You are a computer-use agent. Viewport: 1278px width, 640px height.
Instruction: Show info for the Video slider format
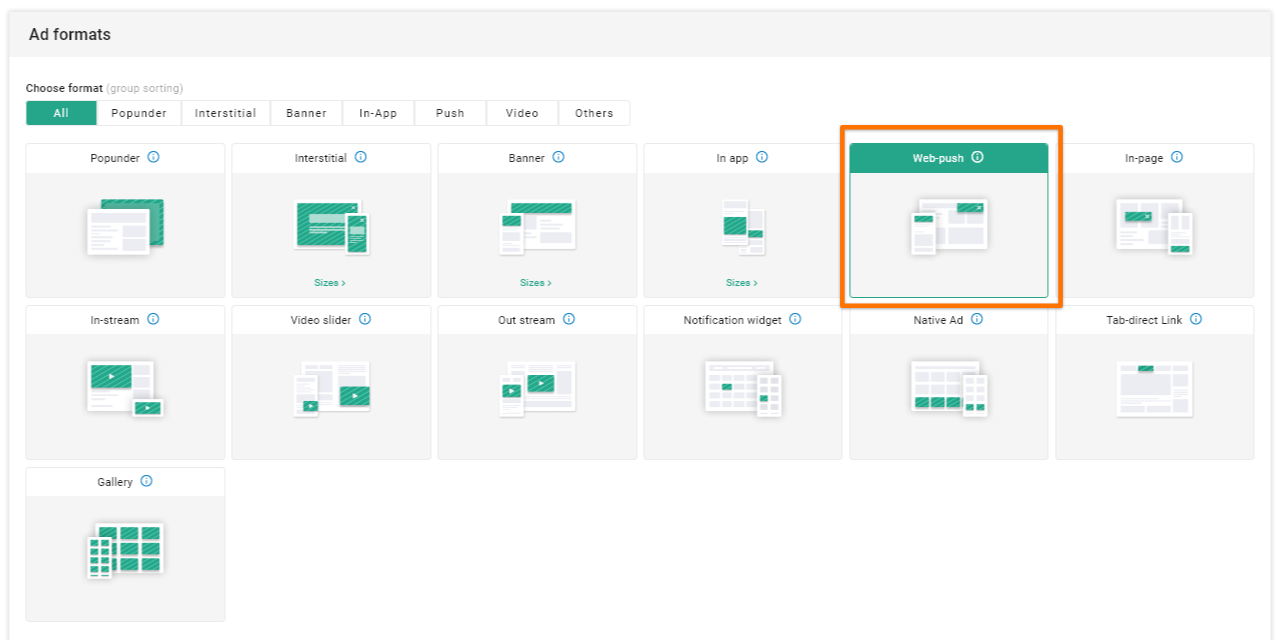365,320
